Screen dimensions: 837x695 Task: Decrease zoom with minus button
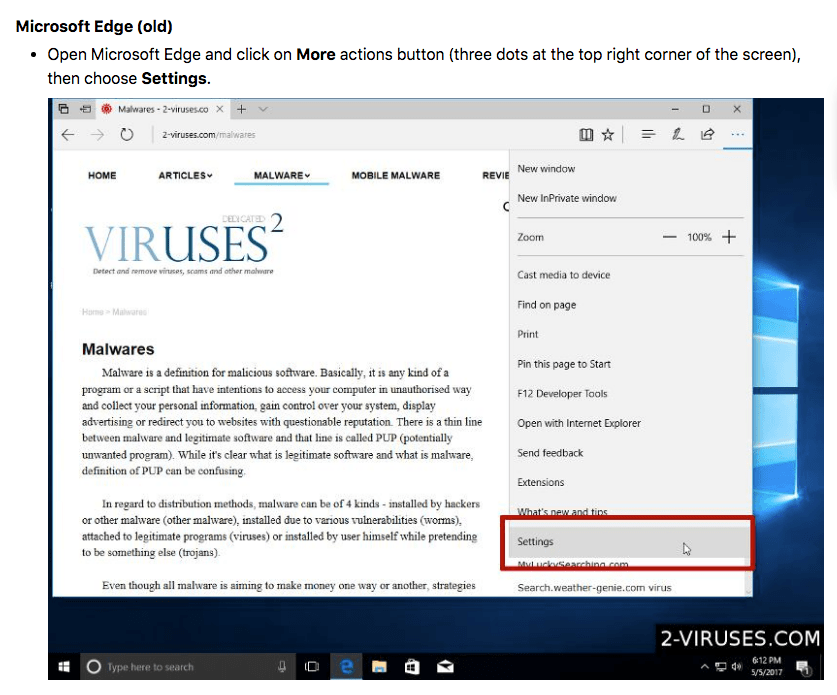(x=669, y=237)
